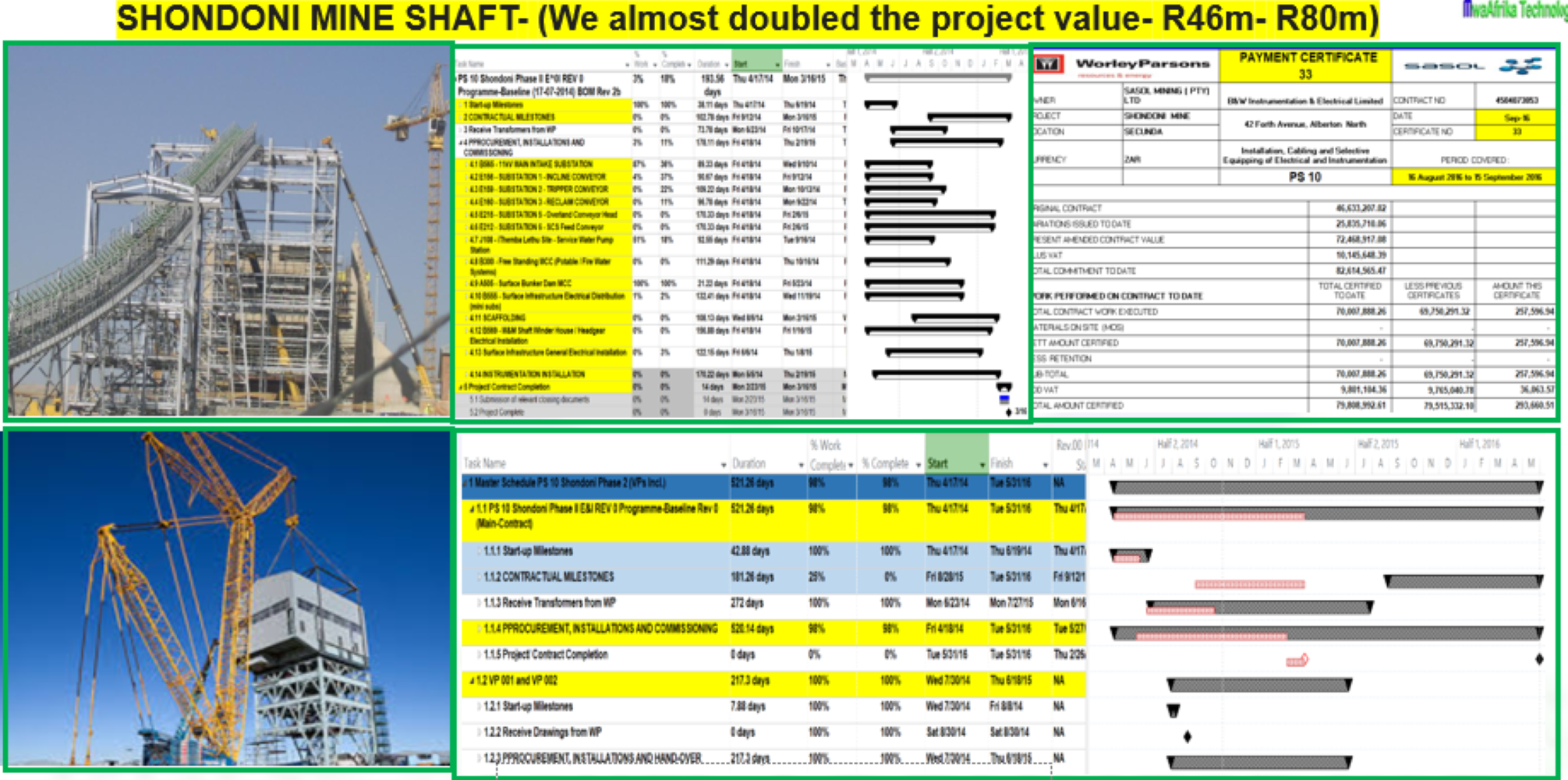
Task: Select the % Complete column header
Action: (x=885, y=463)
